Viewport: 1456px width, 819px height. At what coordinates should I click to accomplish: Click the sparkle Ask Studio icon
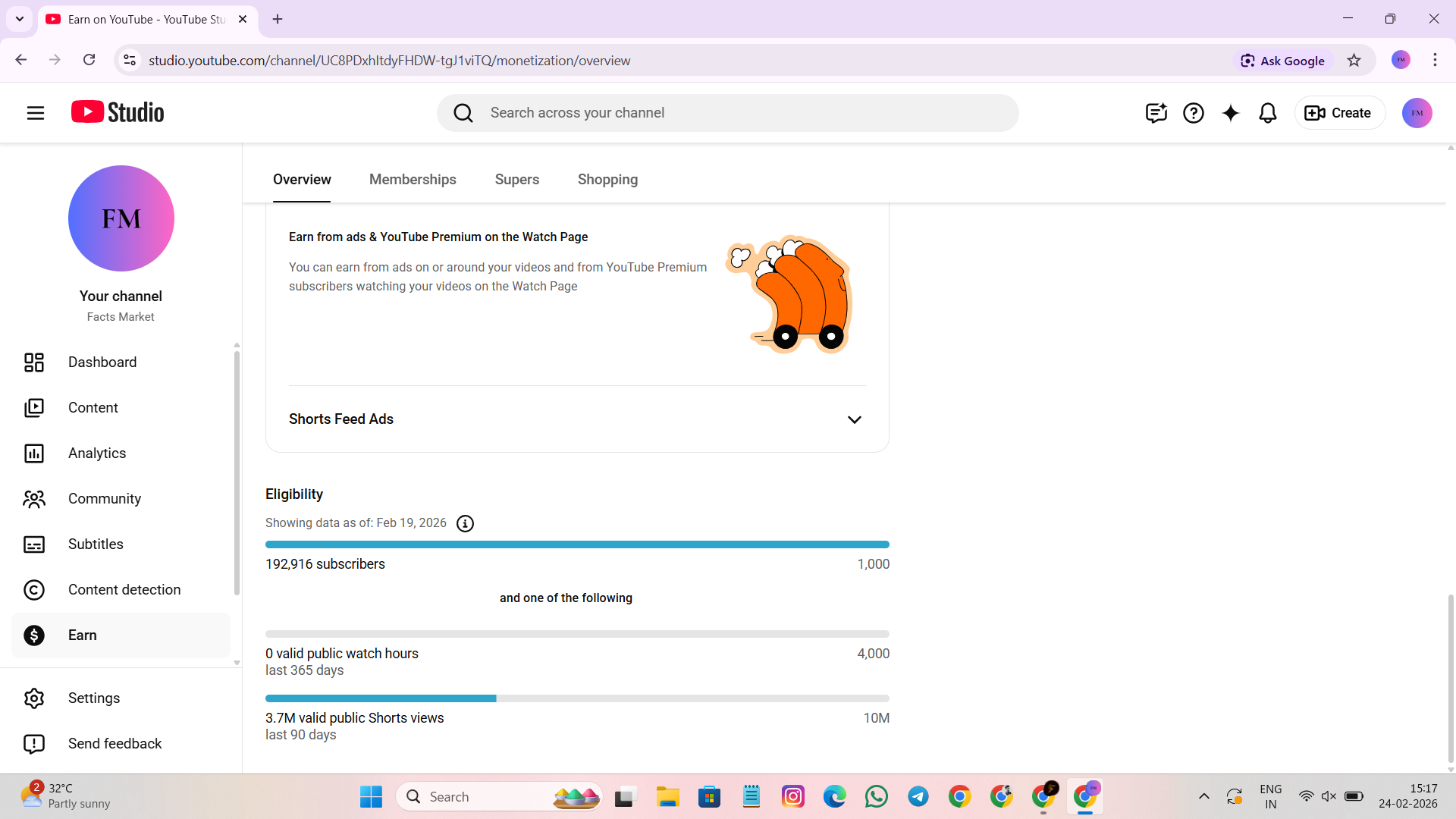(x=1230, y=113)
